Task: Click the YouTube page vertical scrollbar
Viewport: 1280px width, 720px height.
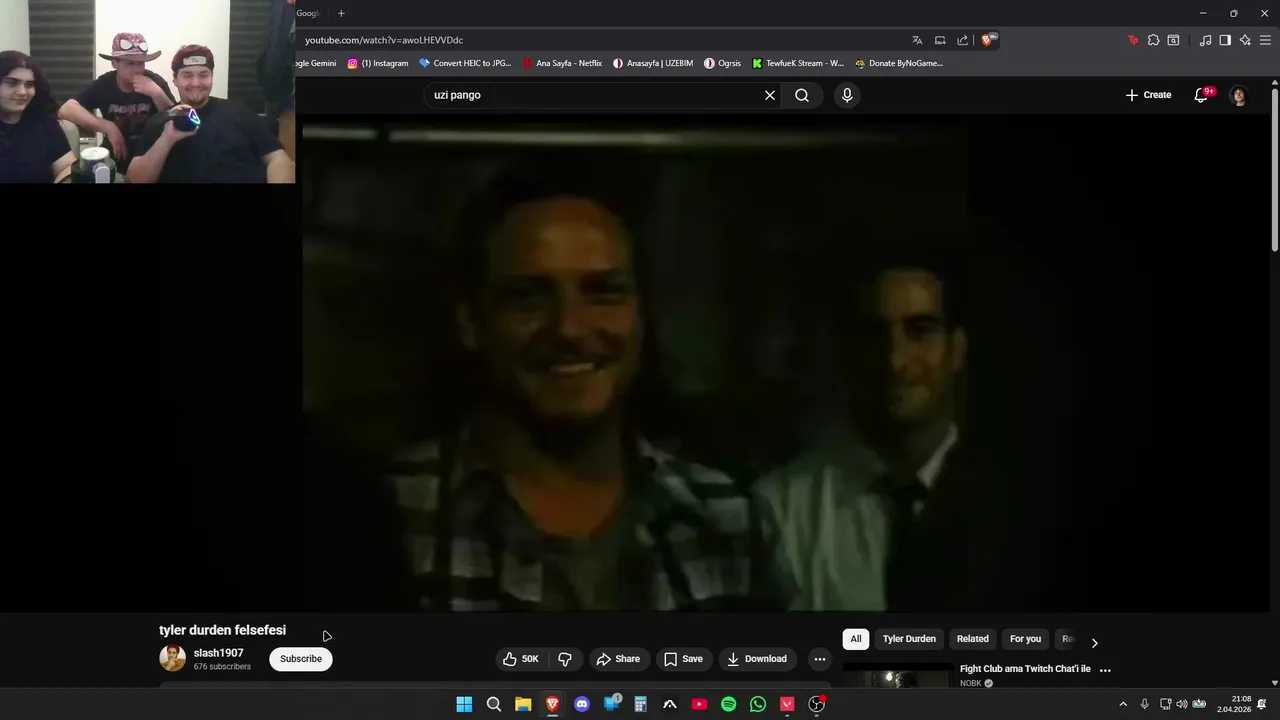Action: 1274,170
